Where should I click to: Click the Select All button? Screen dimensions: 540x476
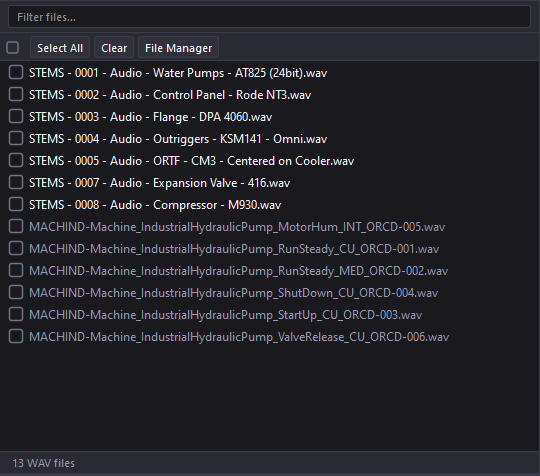pos(60,48)
